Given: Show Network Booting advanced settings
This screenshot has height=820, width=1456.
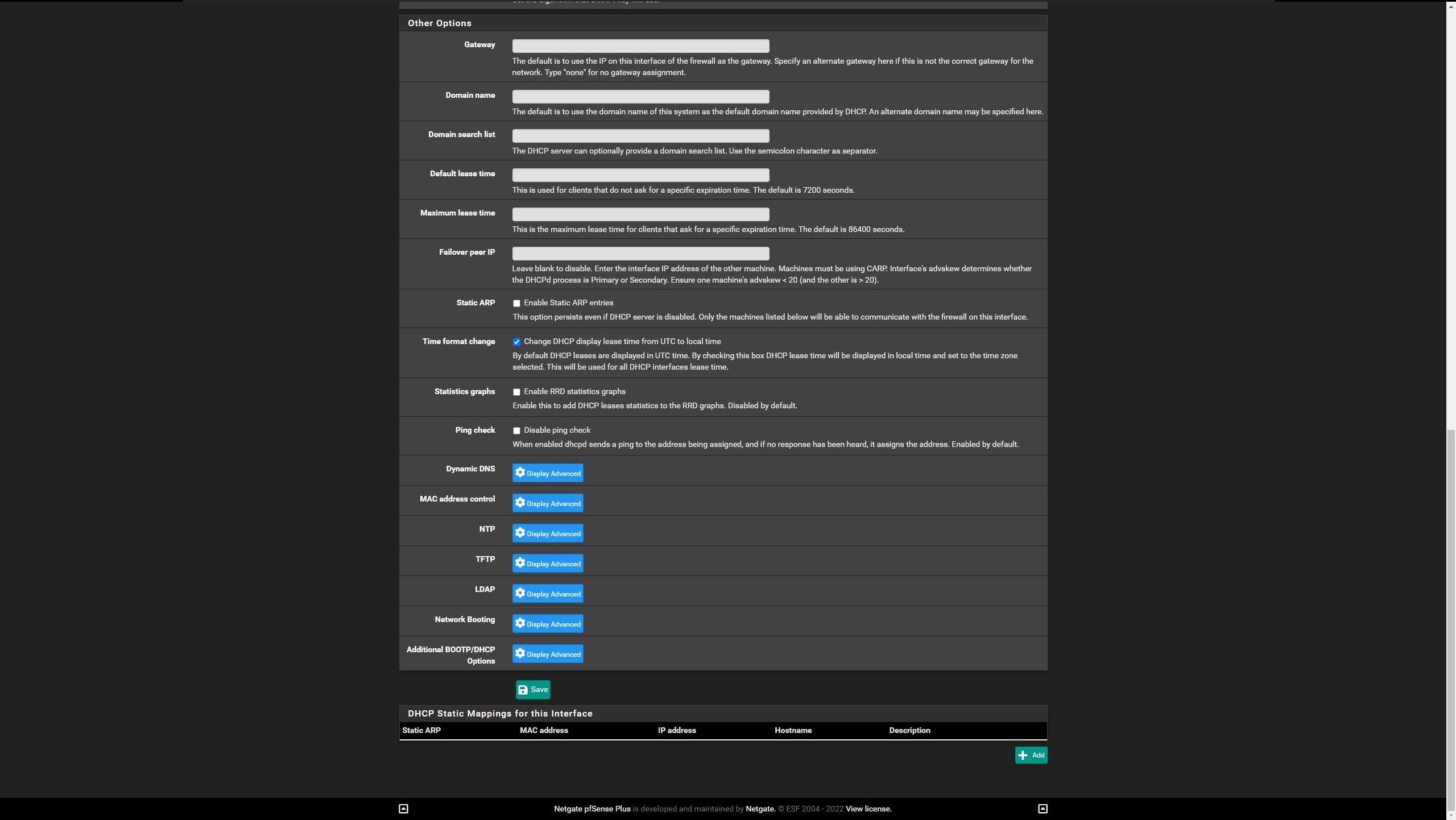Looking at the screenshot, I should coord(547,624).
